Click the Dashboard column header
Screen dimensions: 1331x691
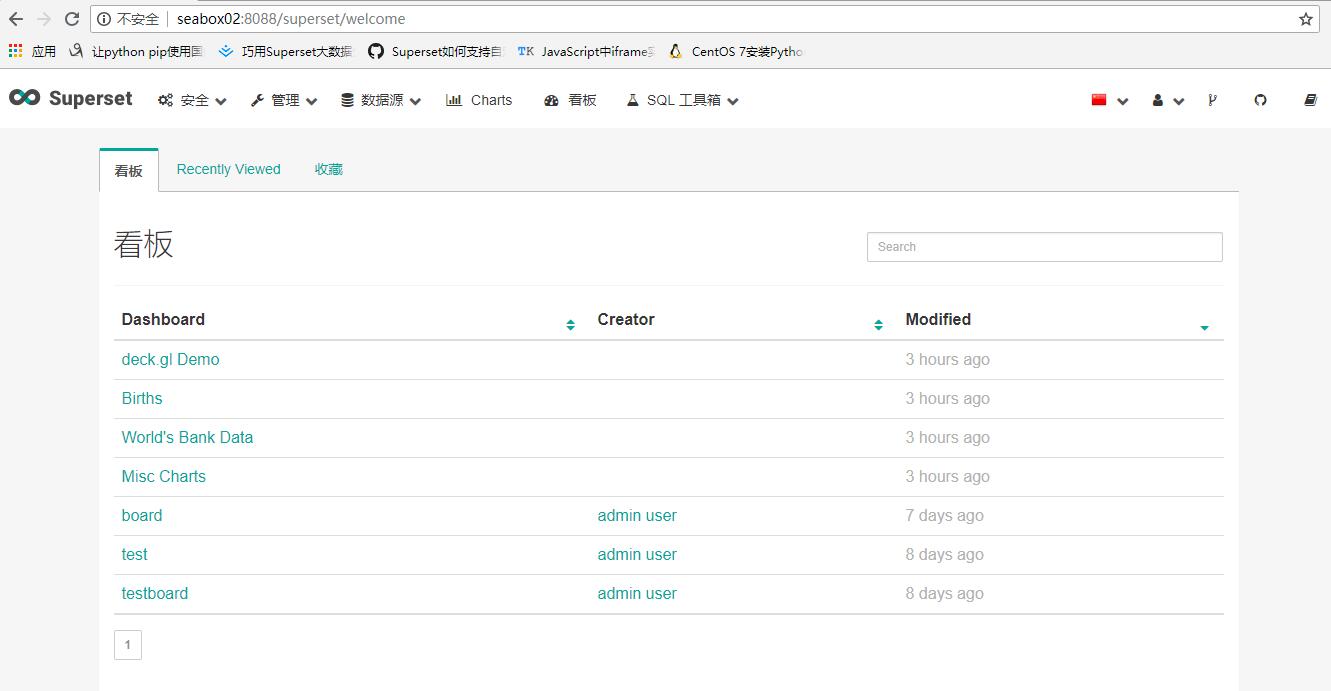click(x=163, y=319)
